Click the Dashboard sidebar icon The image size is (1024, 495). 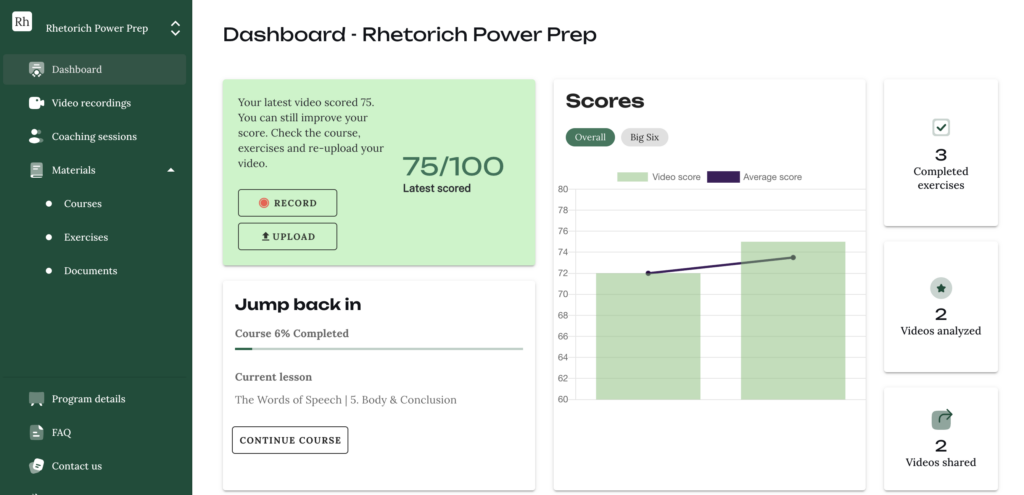37,70
